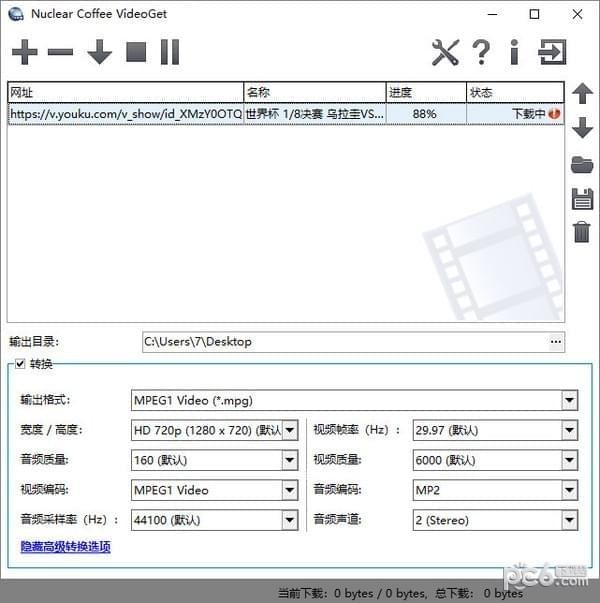The height and width of the screenshot is (603, 600).
Task: Stop download with square stop icon
Action: coord(136,52)
